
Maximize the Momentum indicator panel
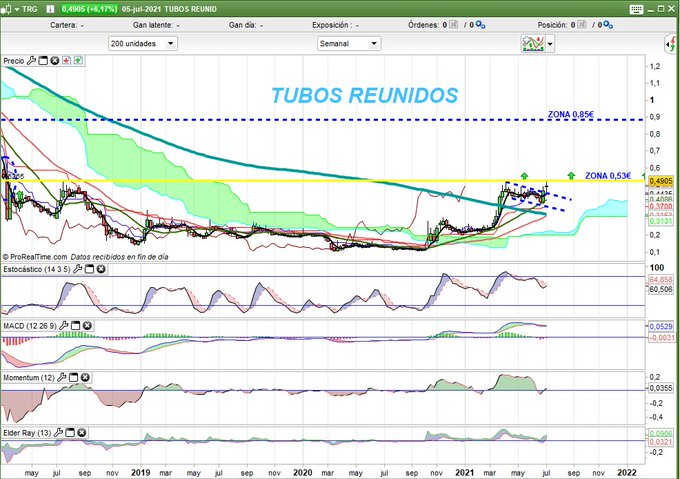74,378
